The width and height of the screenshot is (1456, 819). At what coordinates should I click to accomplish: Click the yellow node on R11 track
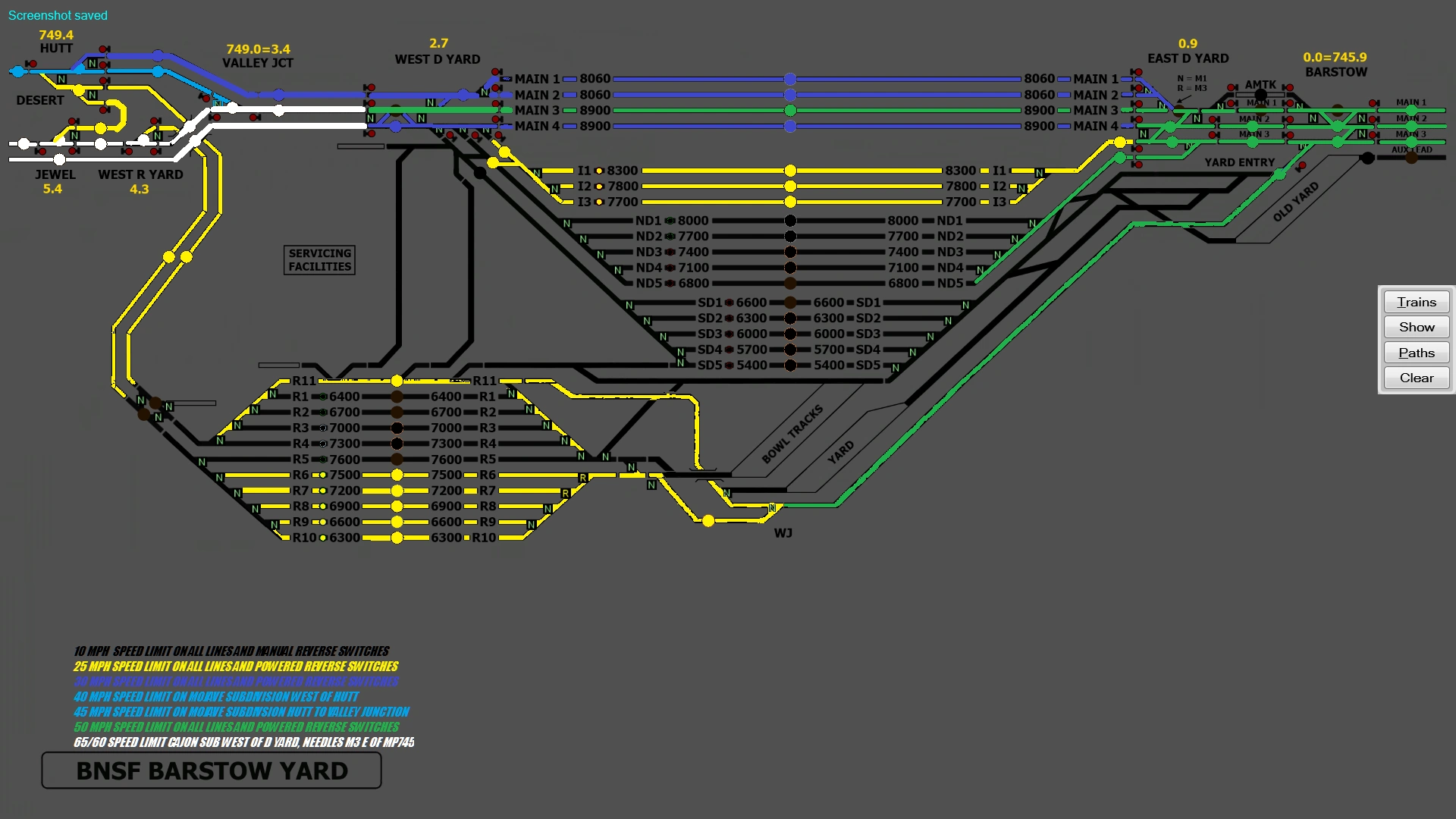[x=397, y=381]
